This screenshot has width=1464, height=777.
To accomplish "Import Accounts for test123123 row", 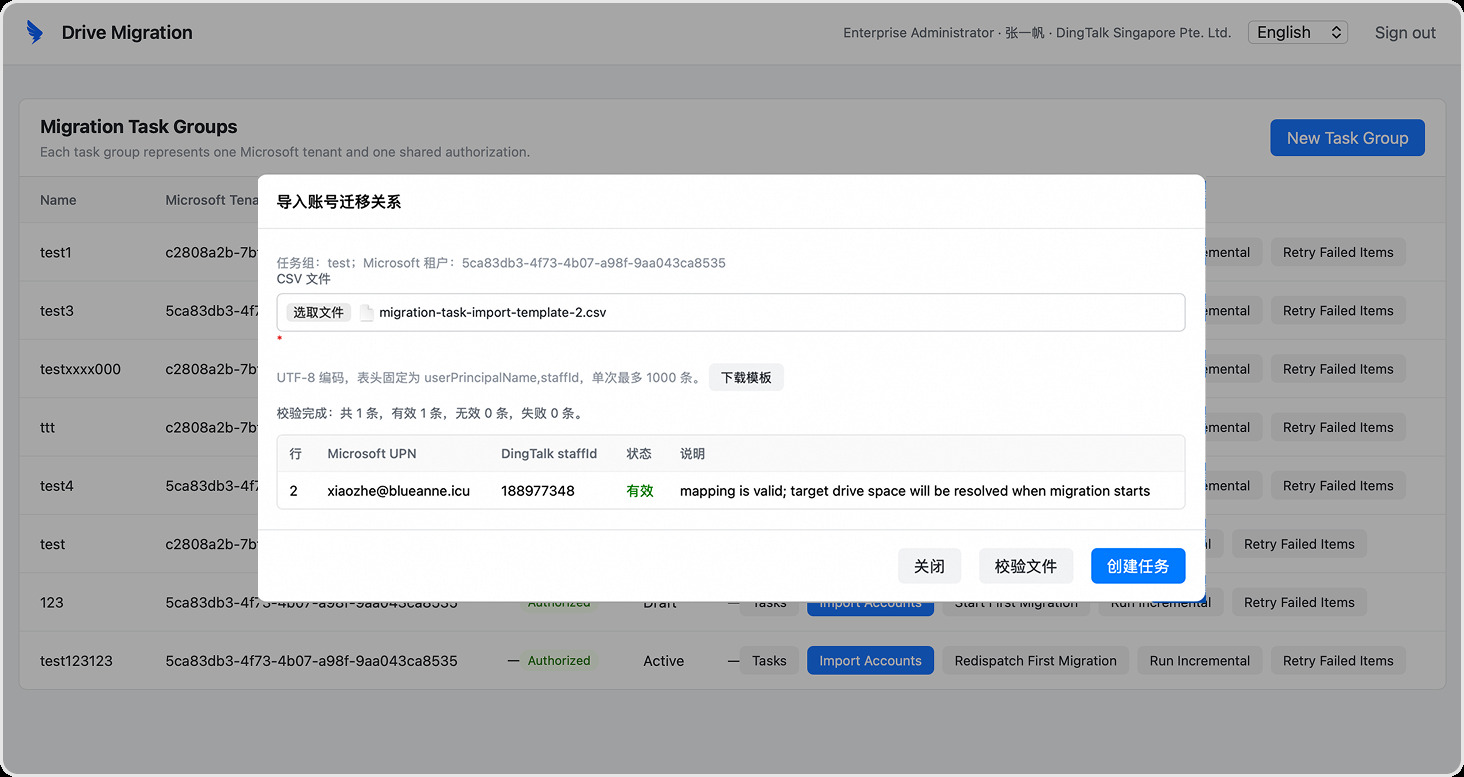I will click(870, 660).
